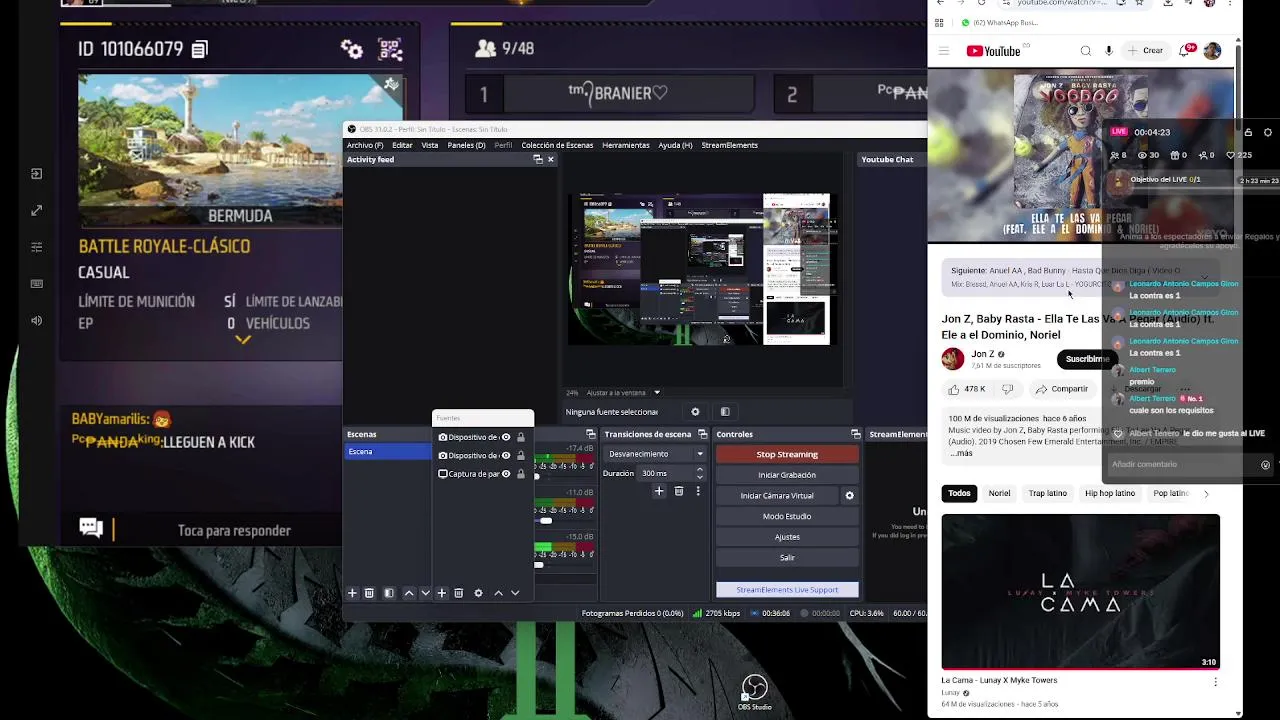
Task: Copy room ID 101066079
Action: pos(199,49)
